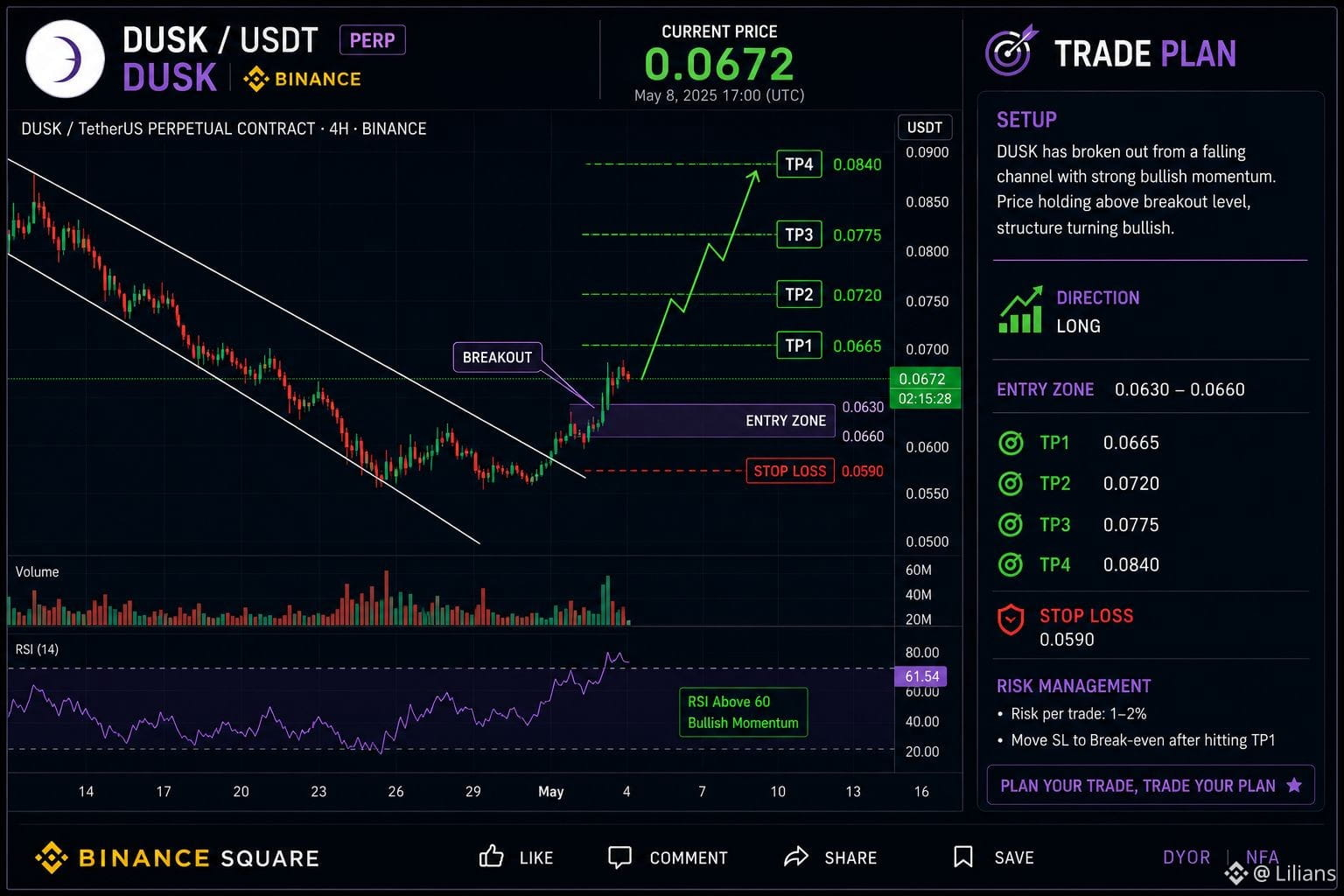
Task: Click the BREAKOUT callout on the chart
Action: click(497, 357)
